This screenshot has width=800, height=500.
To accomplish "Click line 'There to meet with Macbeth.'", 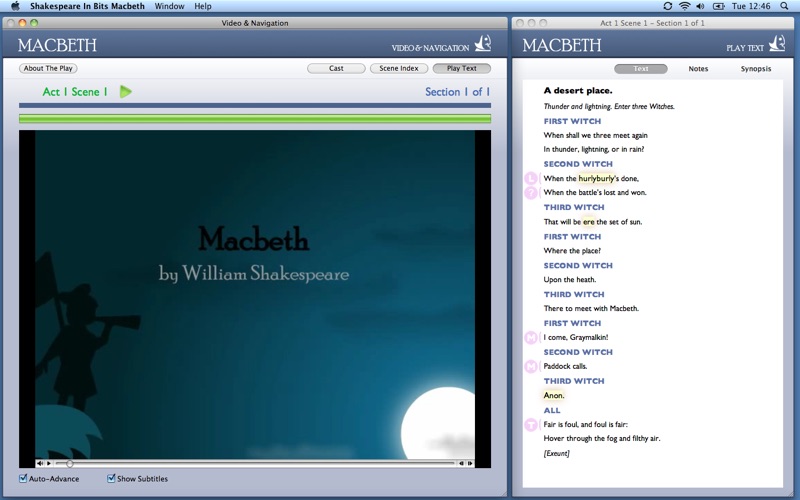I will coord(591,308).
